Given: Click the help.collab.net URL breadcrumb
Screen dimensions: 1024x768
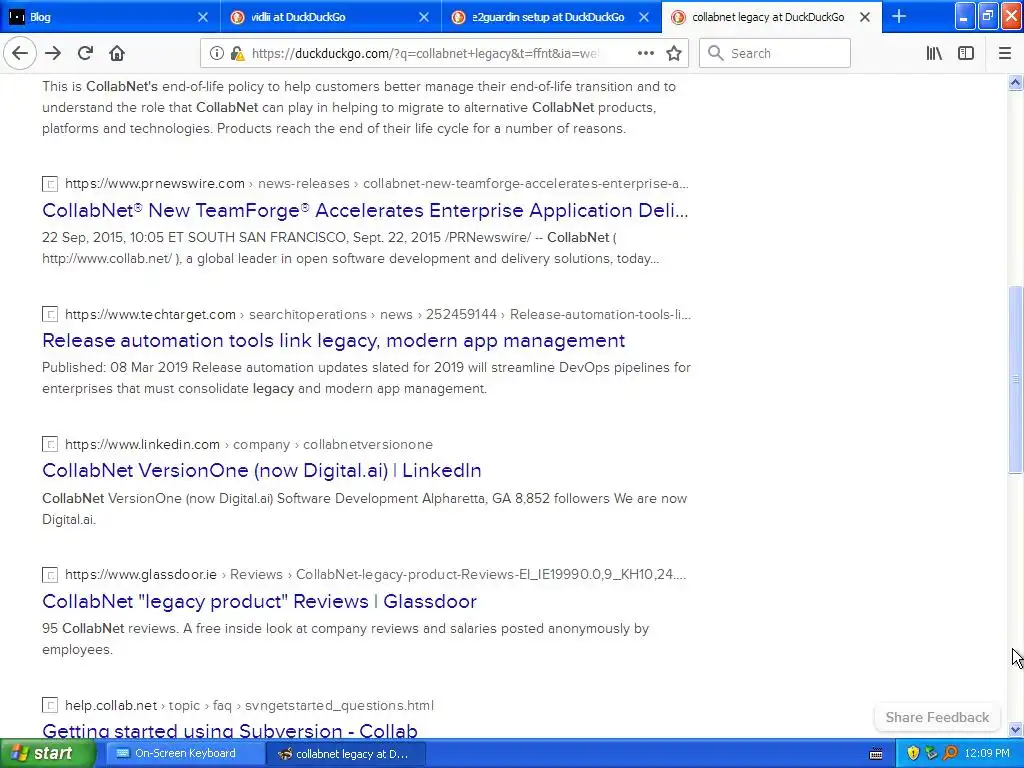Looking at the screenshot, I should [111, 705].
